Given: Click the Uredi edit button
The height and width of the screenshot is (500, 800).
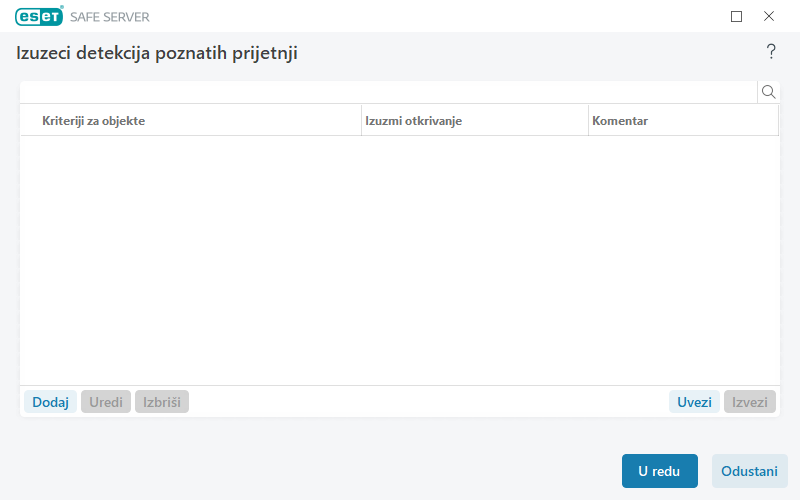Looking at the screenshot, I should tap(106, 402).
